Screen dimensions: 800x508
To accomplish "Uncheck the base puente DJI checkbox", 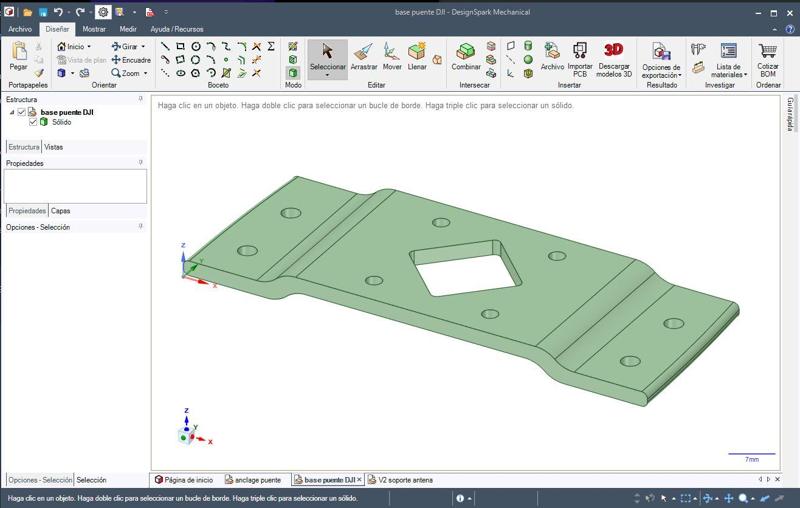I will [x=22, y=112].
